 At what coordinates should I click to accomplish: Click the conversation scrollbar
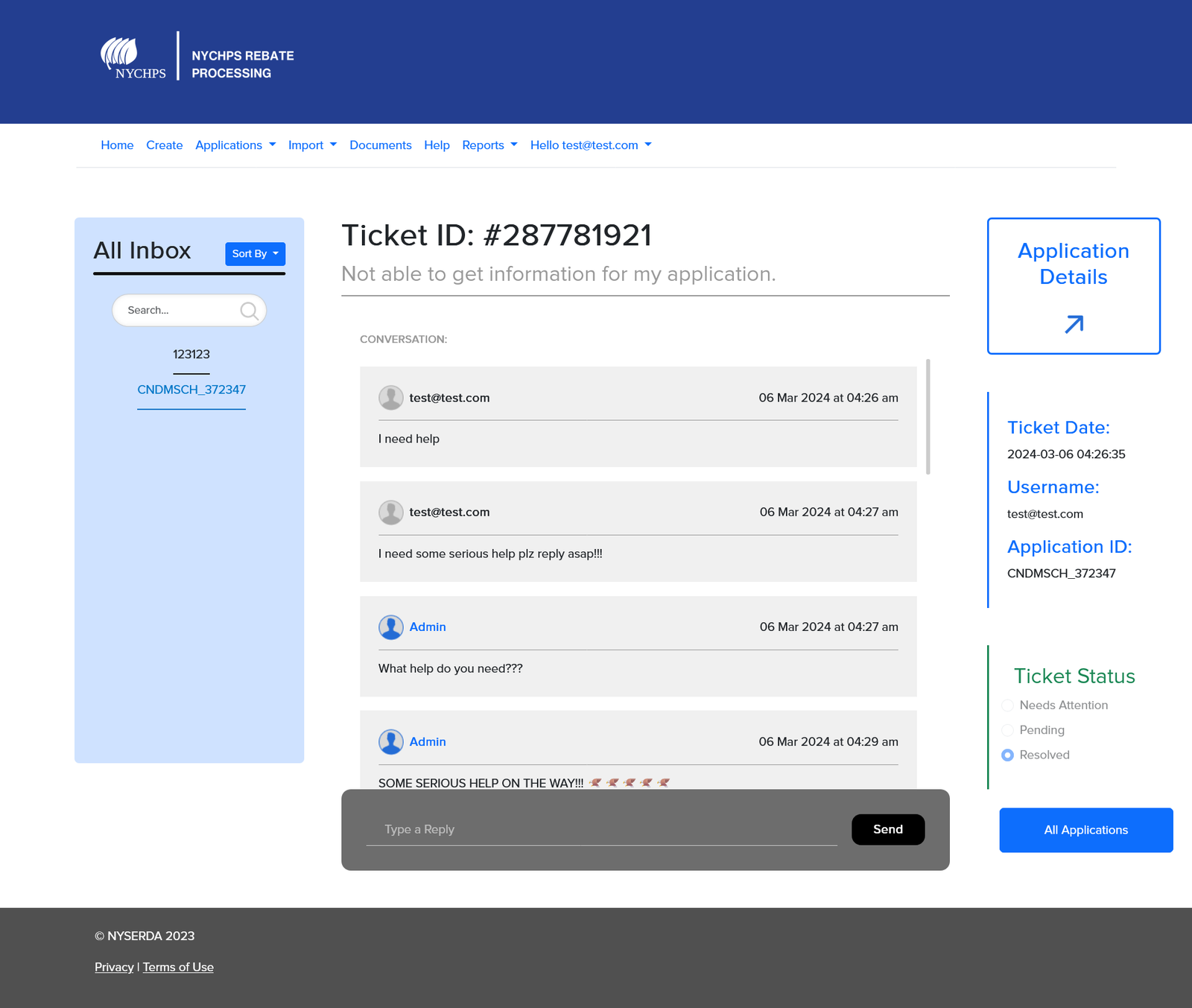point(928,417)
